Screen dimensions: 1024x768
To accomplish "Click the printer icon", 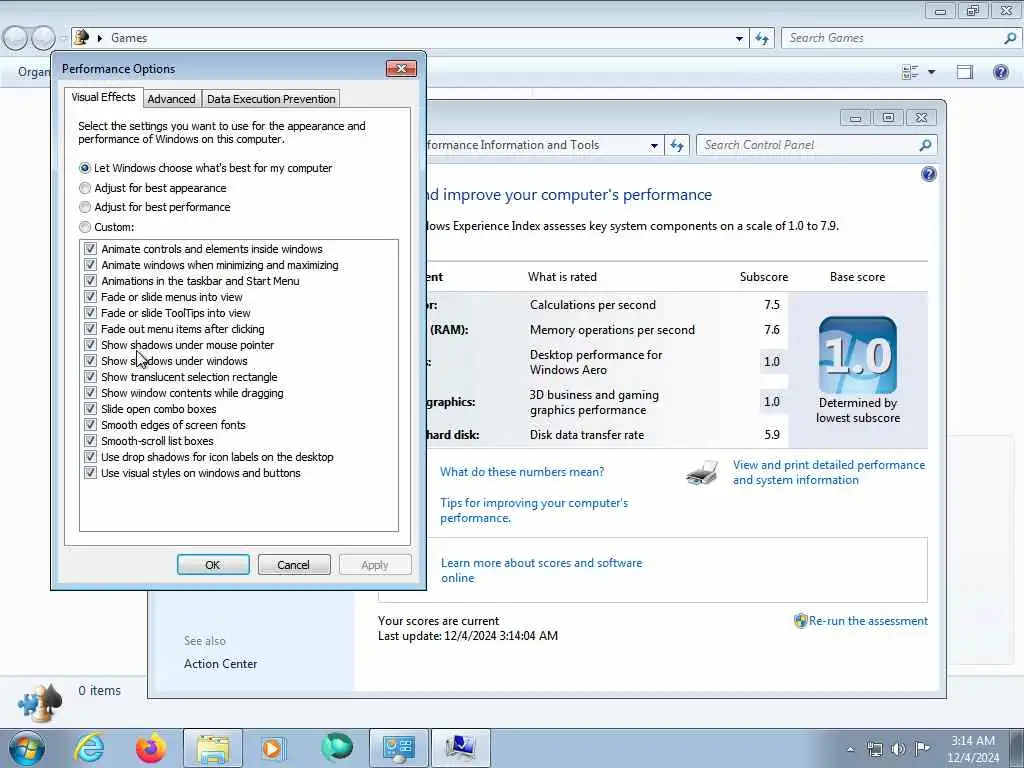I will (703, 472).
